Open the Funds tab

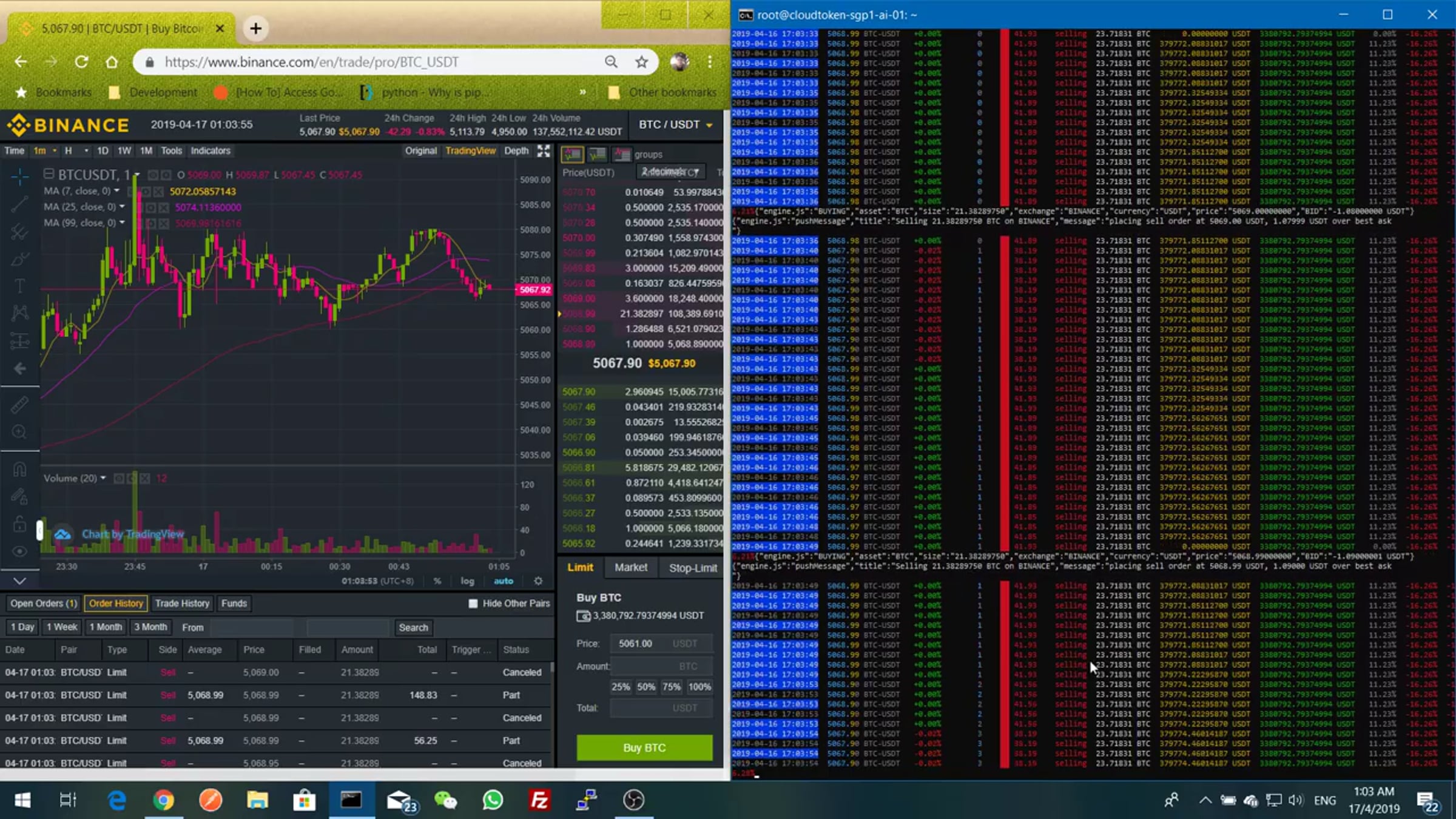coord(234,603)
